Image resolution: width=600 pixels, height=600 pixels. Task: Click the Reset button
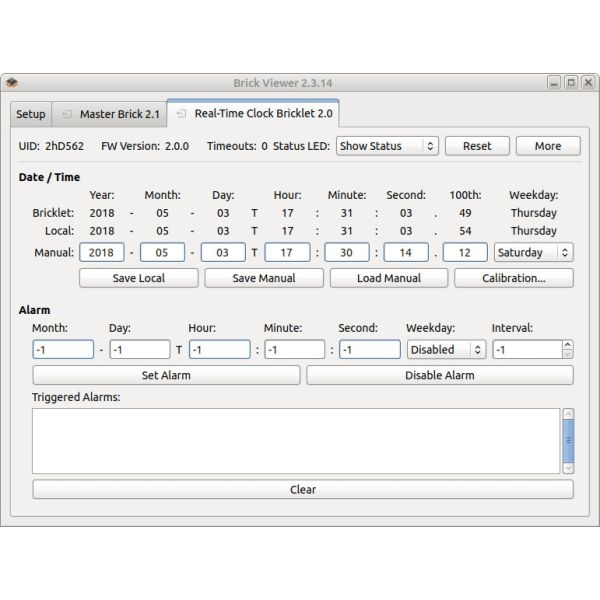pos(477,146)
